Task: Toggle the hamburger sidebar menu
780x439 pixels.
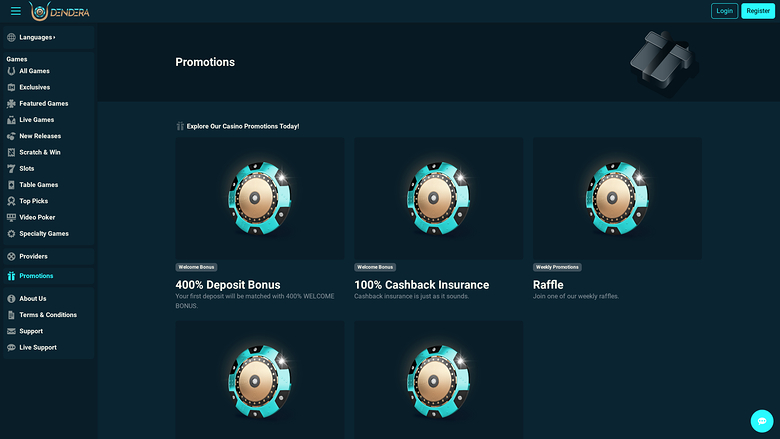Action: [15, 11]
